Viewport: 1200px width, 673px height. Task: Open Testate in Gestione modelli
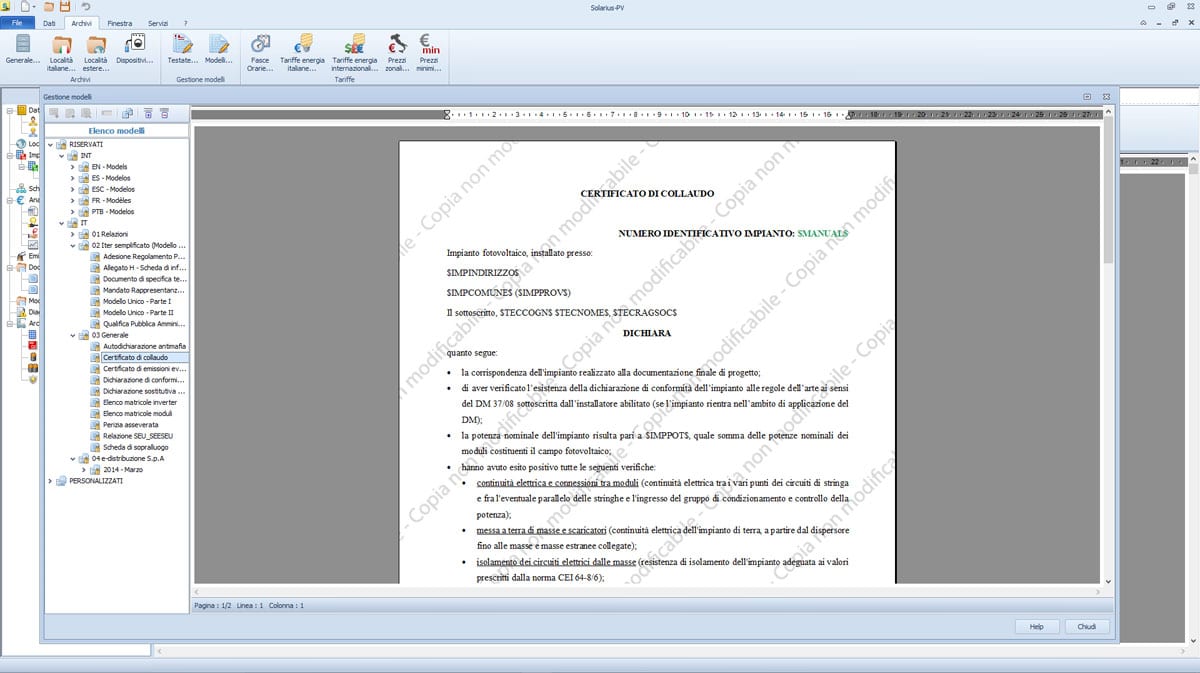tap(182, 47)
